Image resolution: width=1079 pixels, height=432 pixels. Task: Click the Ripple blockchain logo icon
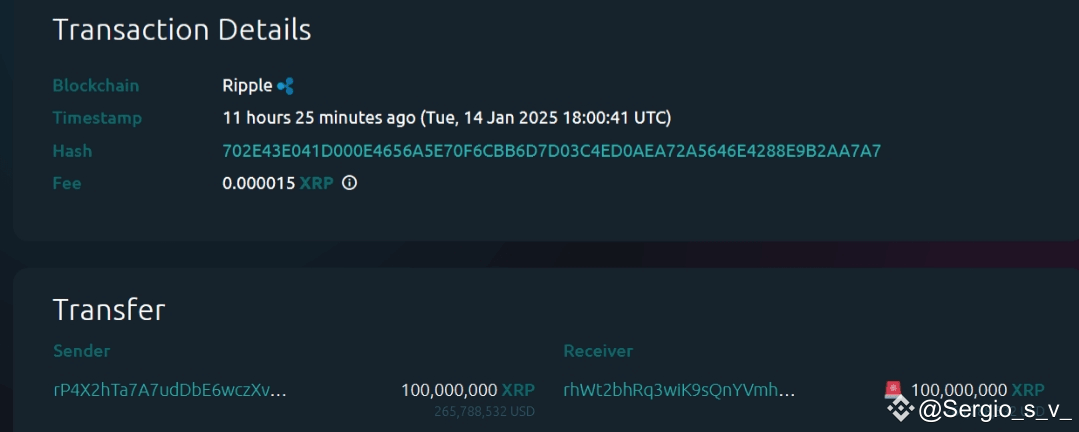[285, 86]
